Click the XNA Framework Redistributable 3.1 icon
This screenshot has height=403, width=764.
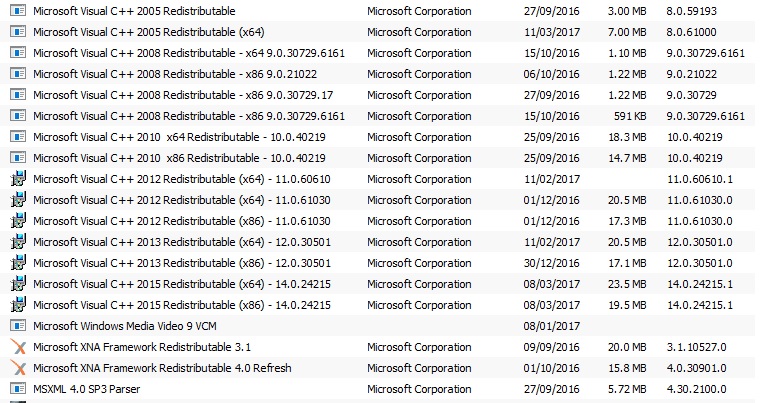pyautogui.click(x=18, y=347)
